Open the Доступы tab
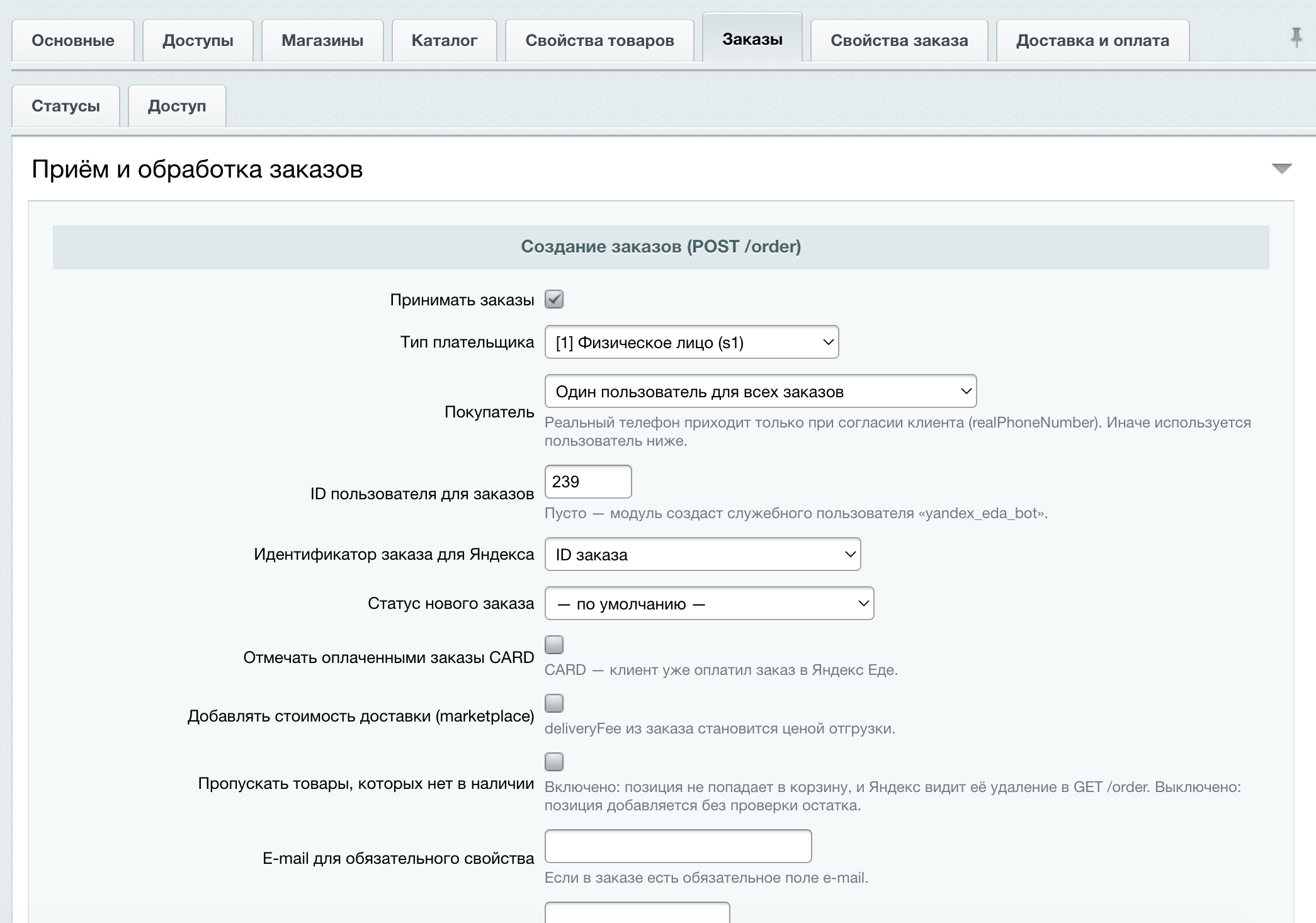The height and width of the screenshot is (923, 1316). click(x=198, y=40)
